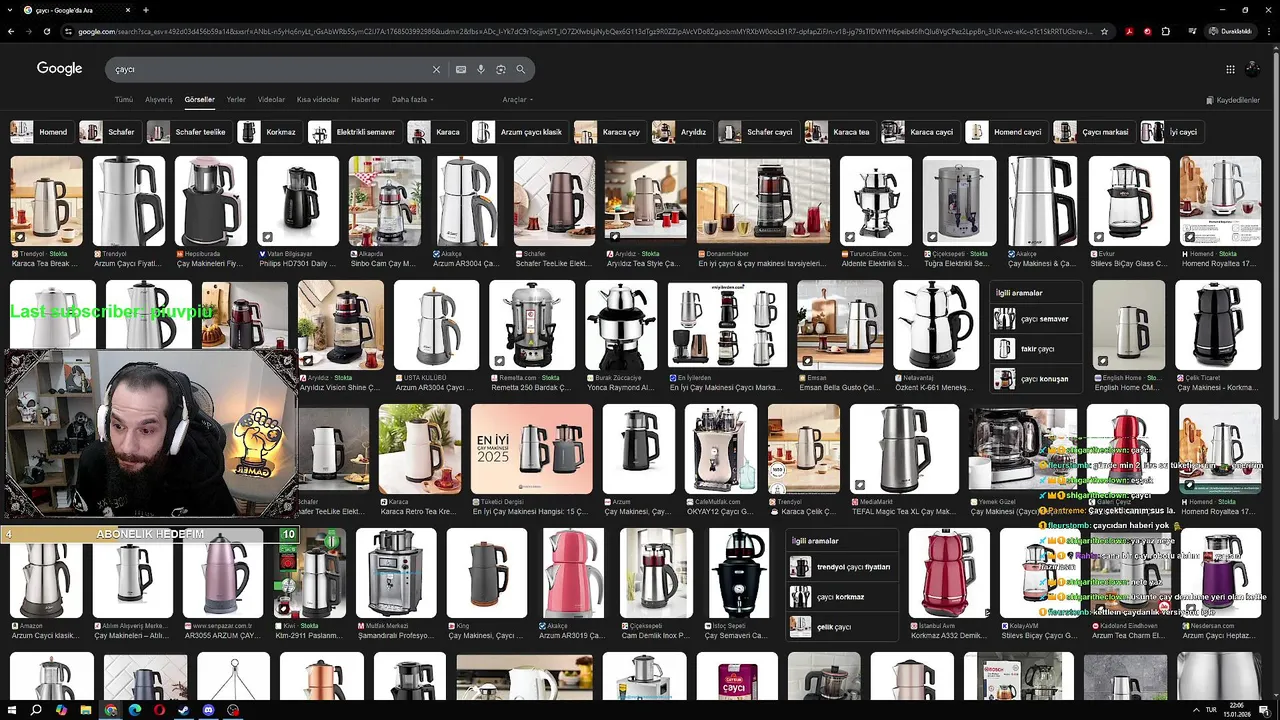Click the browser address bar

click(x=583, y=31)
